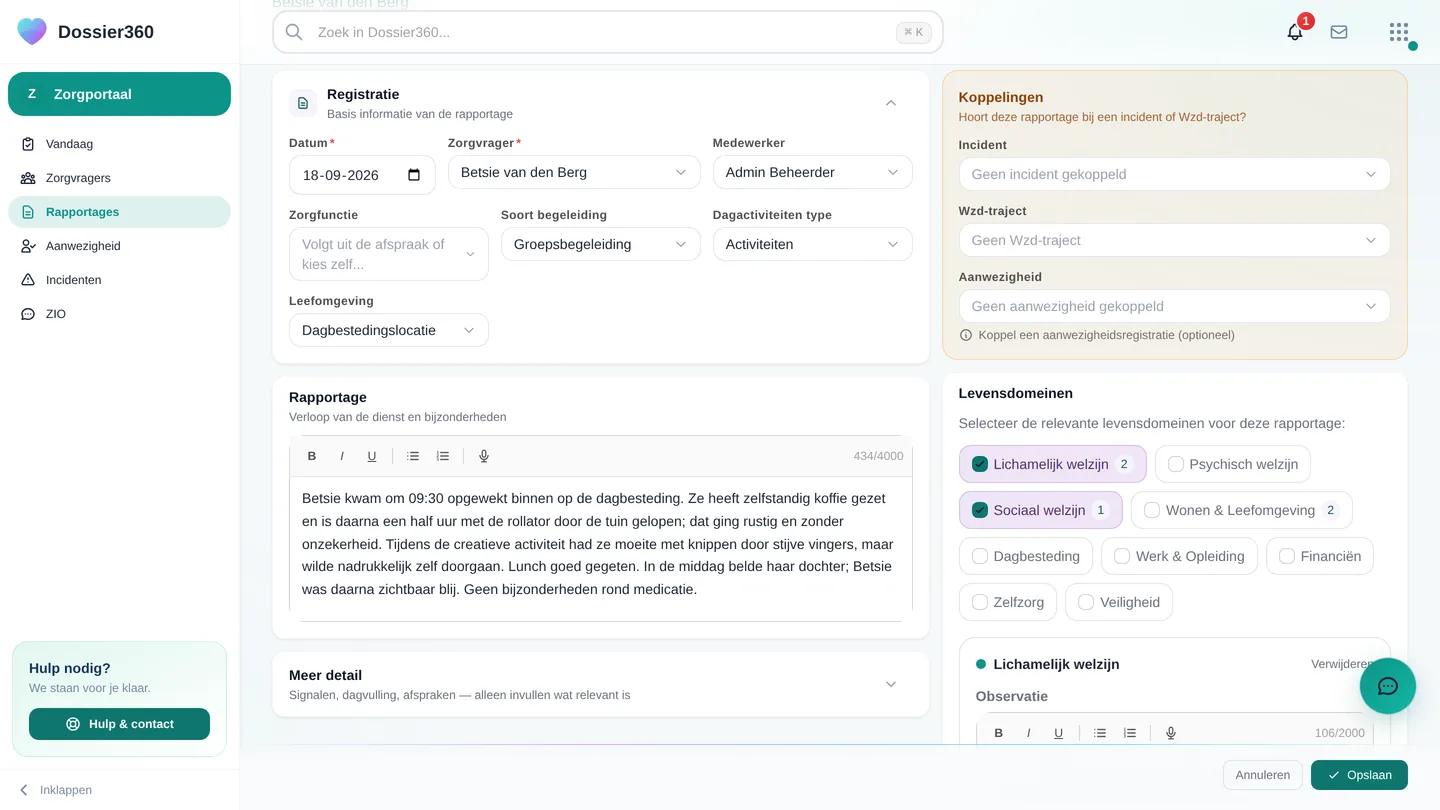Uncheck the Sociaal welzijn domain
Image resolution: width=1440 pixels, height=810 pixels.
click(x=980, y=510)
